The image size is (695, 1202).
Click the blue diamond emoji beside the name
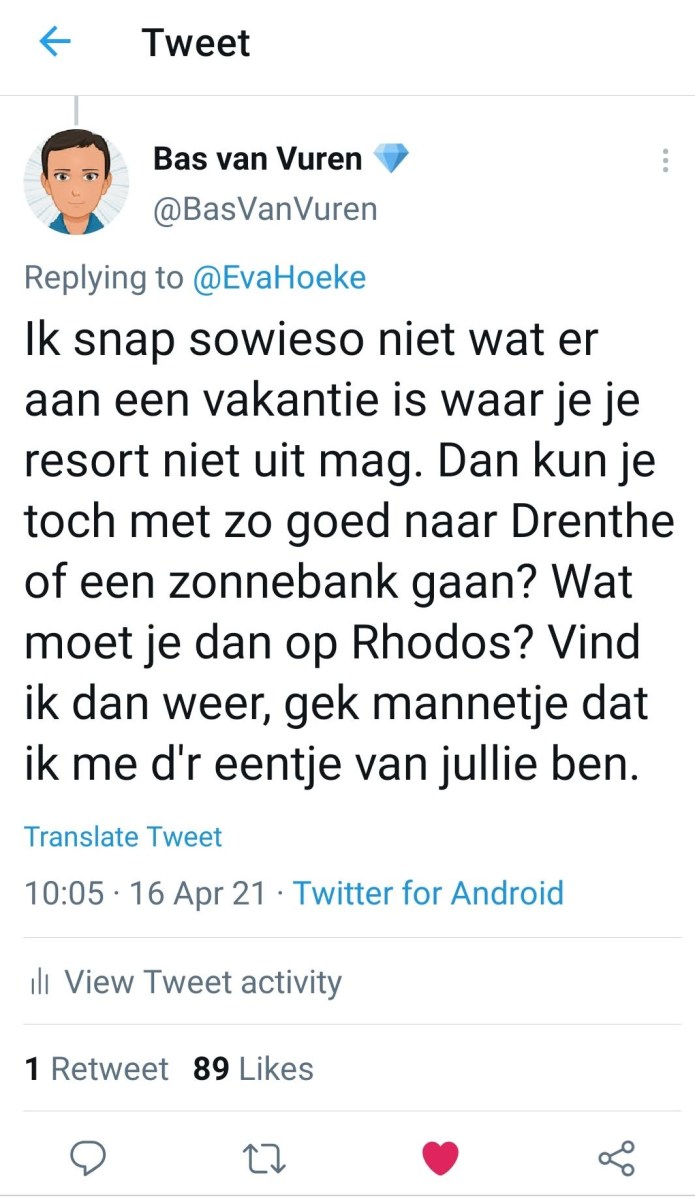point(390,158)
